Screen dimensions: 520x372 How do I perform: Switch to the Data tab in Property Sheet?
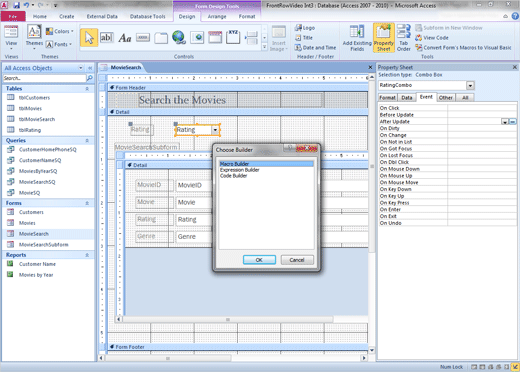[x=407, y=98]
